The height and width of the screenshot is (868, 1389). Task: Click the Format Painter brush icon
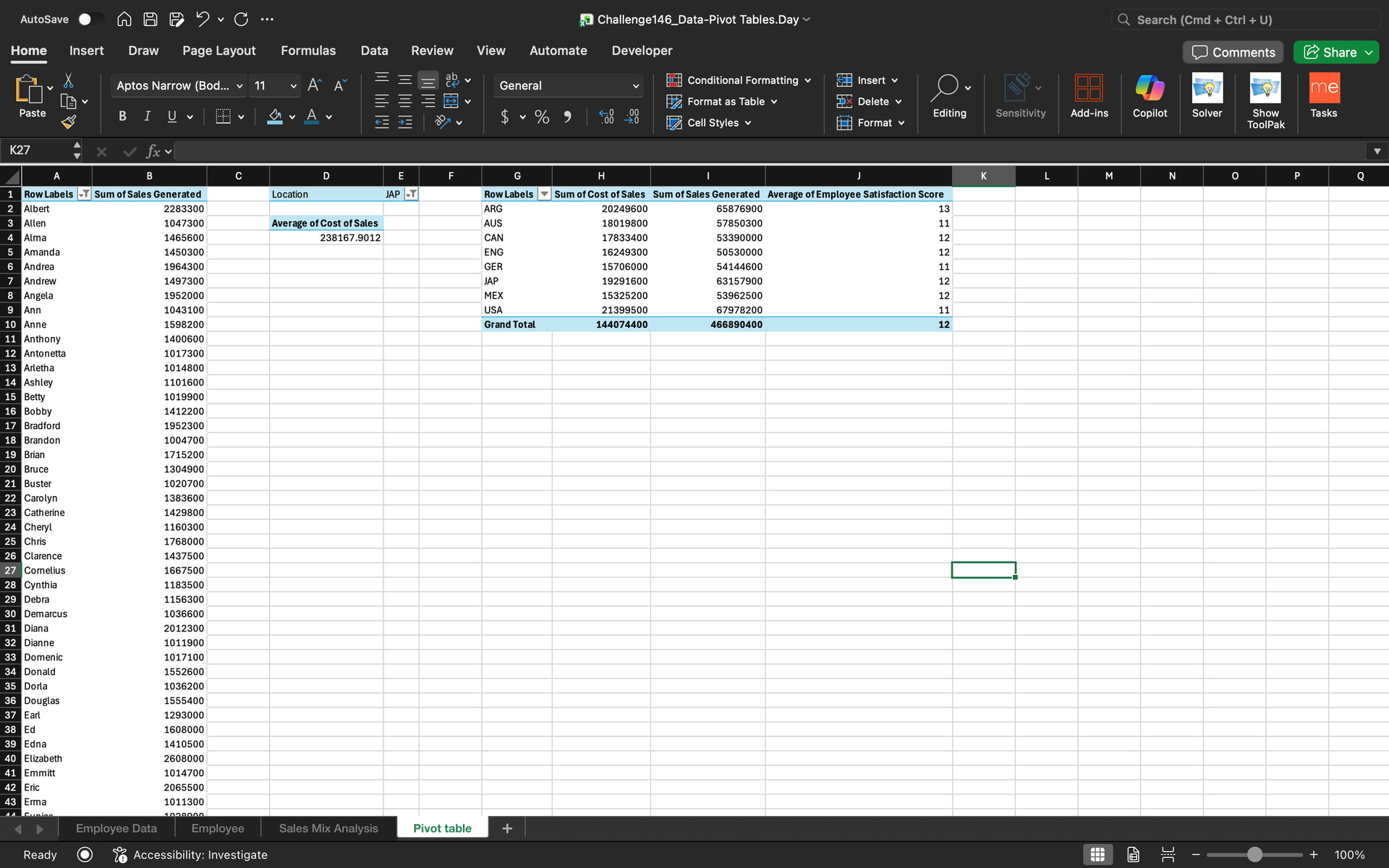tap(69, 122)
